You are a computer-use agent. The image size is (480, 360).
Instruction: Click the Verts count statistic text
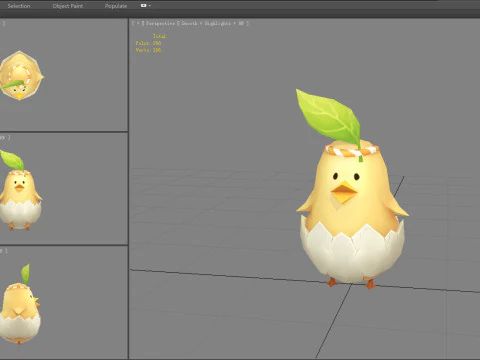[148, 50]
